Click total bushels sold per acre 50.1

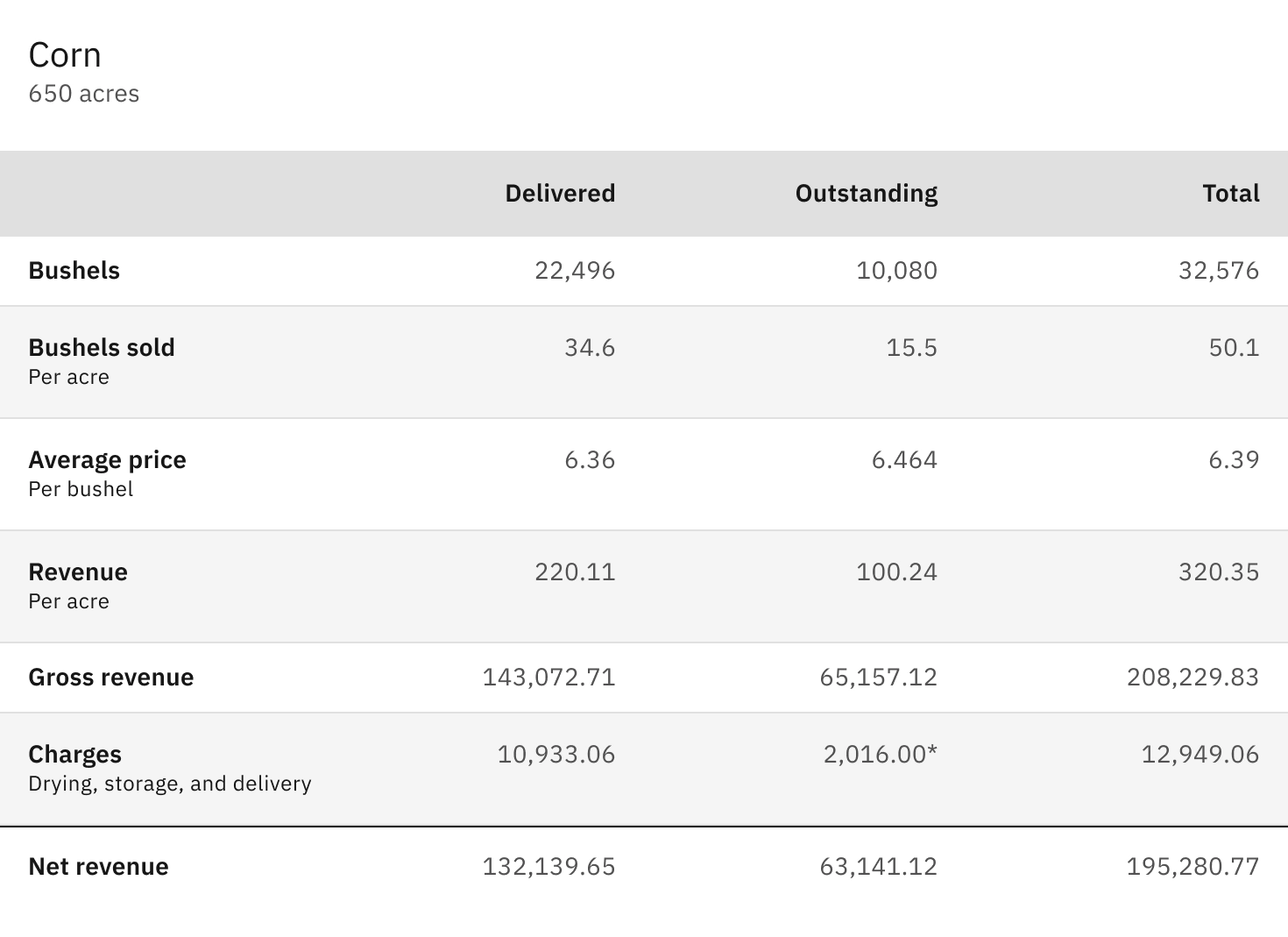click(1234, 348)
